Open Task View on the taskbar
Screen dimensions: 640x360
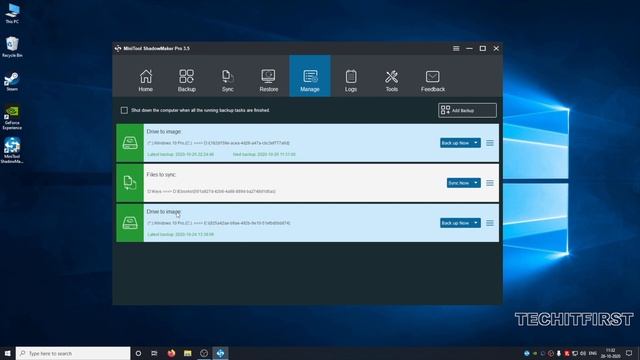click(x=154, y=353)
